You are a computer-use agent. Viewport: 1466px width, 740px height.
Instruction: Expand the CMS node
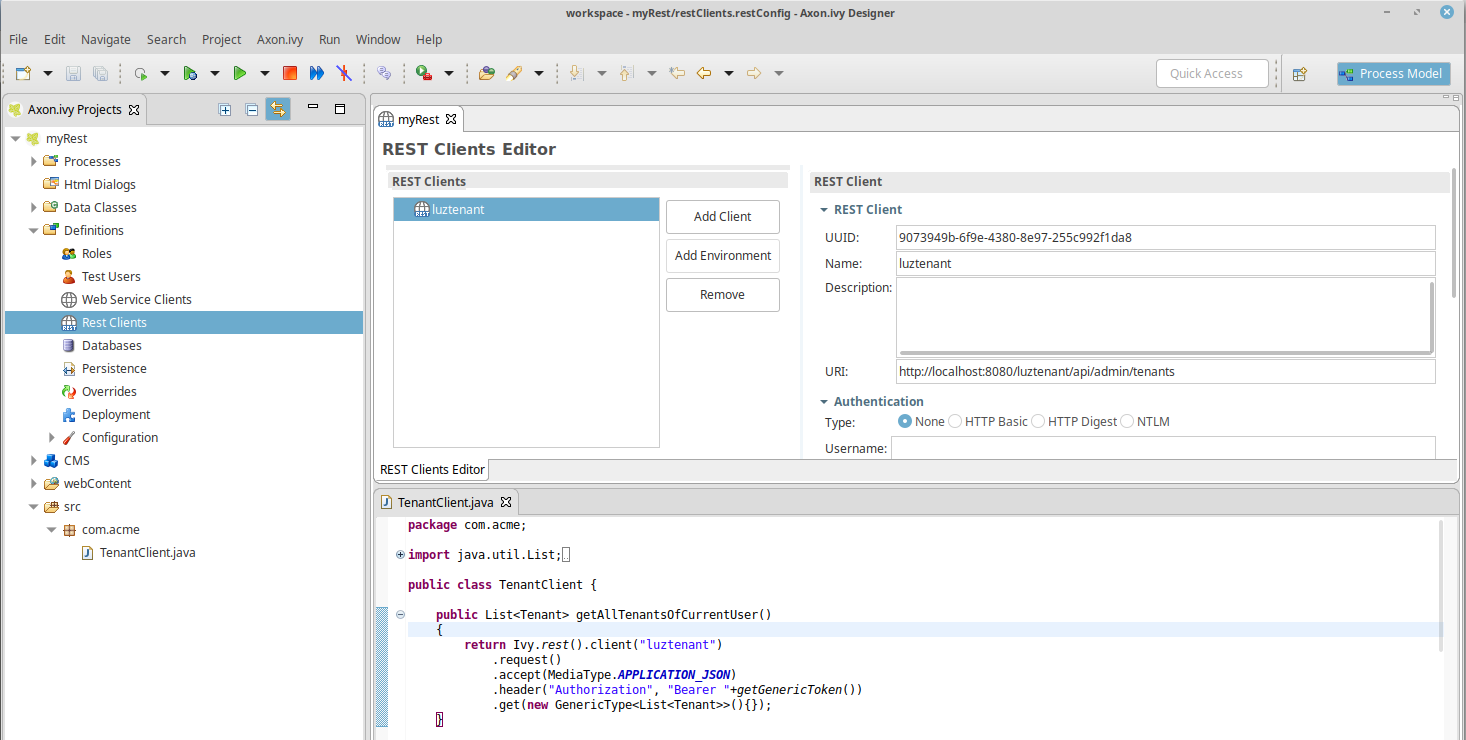point(33,460)
